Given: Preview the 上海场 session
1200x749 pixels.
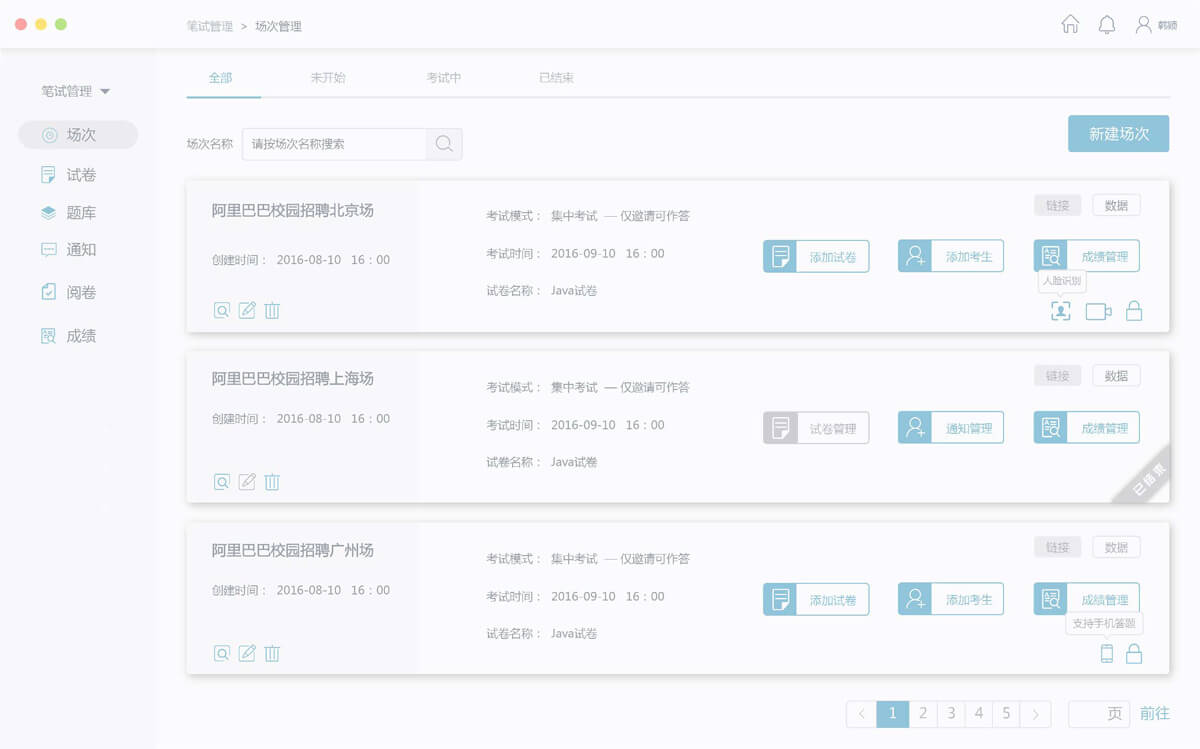Looking at the screenshot, I should click(x=222, y=482).
